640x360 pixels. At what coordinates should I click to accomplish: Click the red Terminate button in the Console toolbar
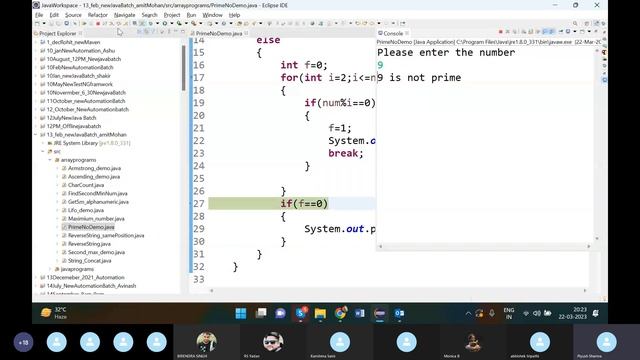point(500,32)
